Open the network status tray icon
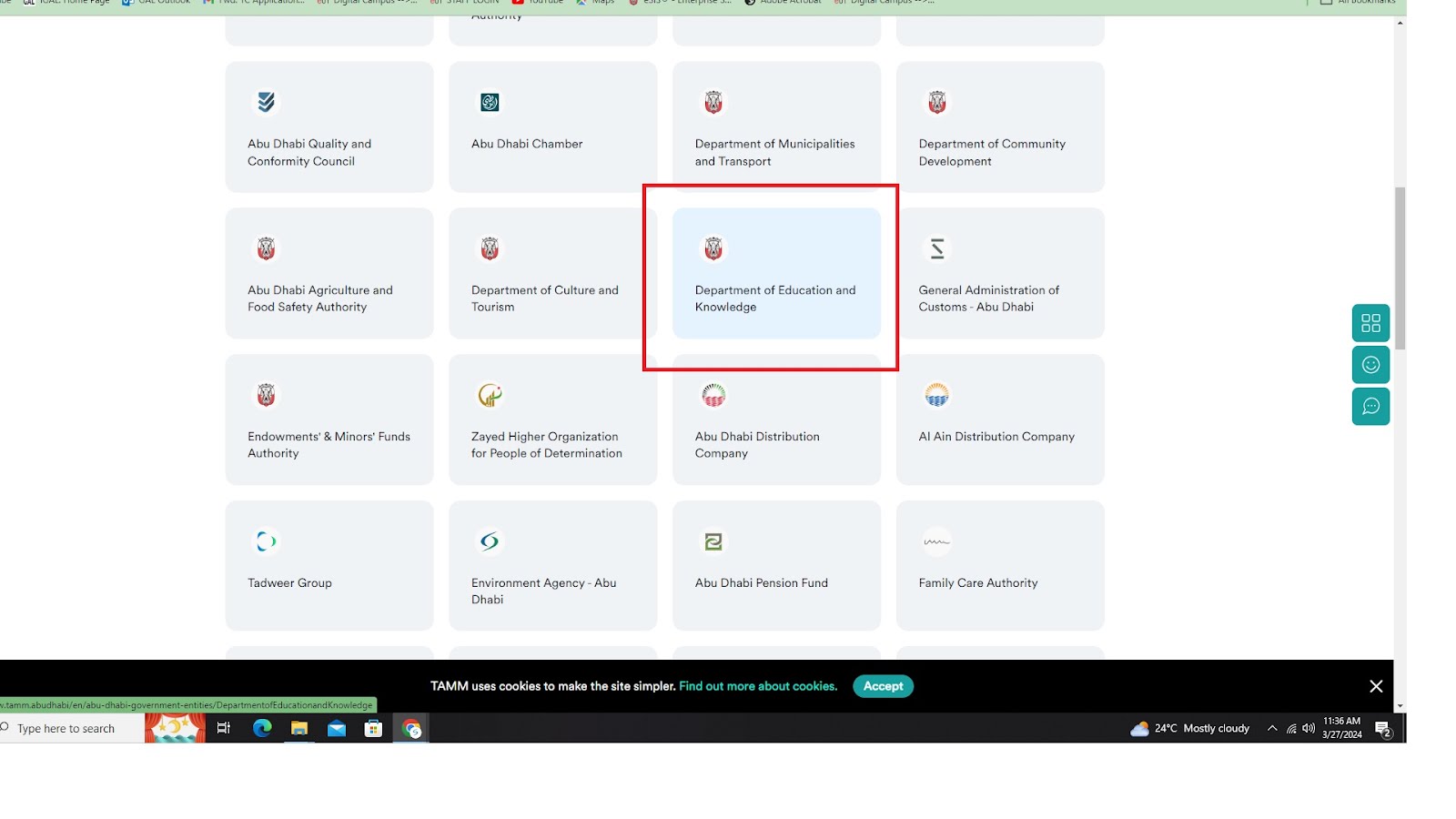The width and height of the screenshot is (1456, 819). click(x=1291, y=728)
